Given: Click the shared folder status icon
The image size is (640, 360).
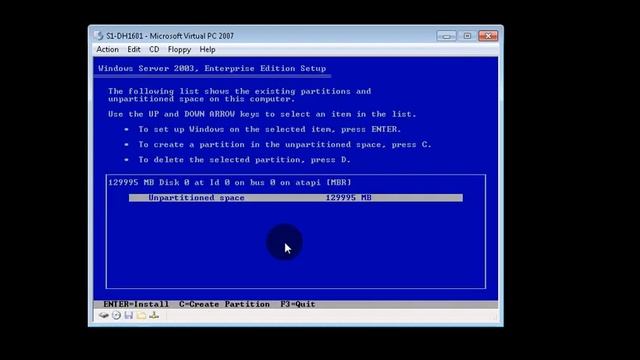Looking at the screenshot, I should (142, 316).
